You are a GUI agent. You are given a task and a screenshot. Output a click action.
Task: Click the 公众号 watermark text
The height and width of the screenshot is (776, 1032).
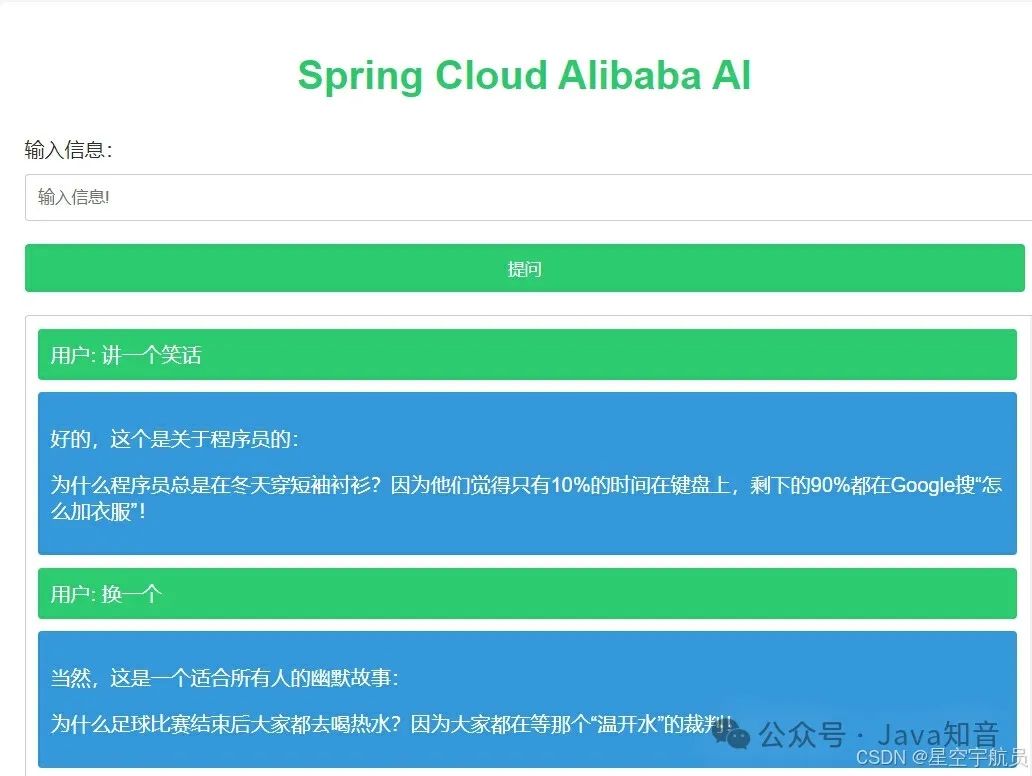802,735
